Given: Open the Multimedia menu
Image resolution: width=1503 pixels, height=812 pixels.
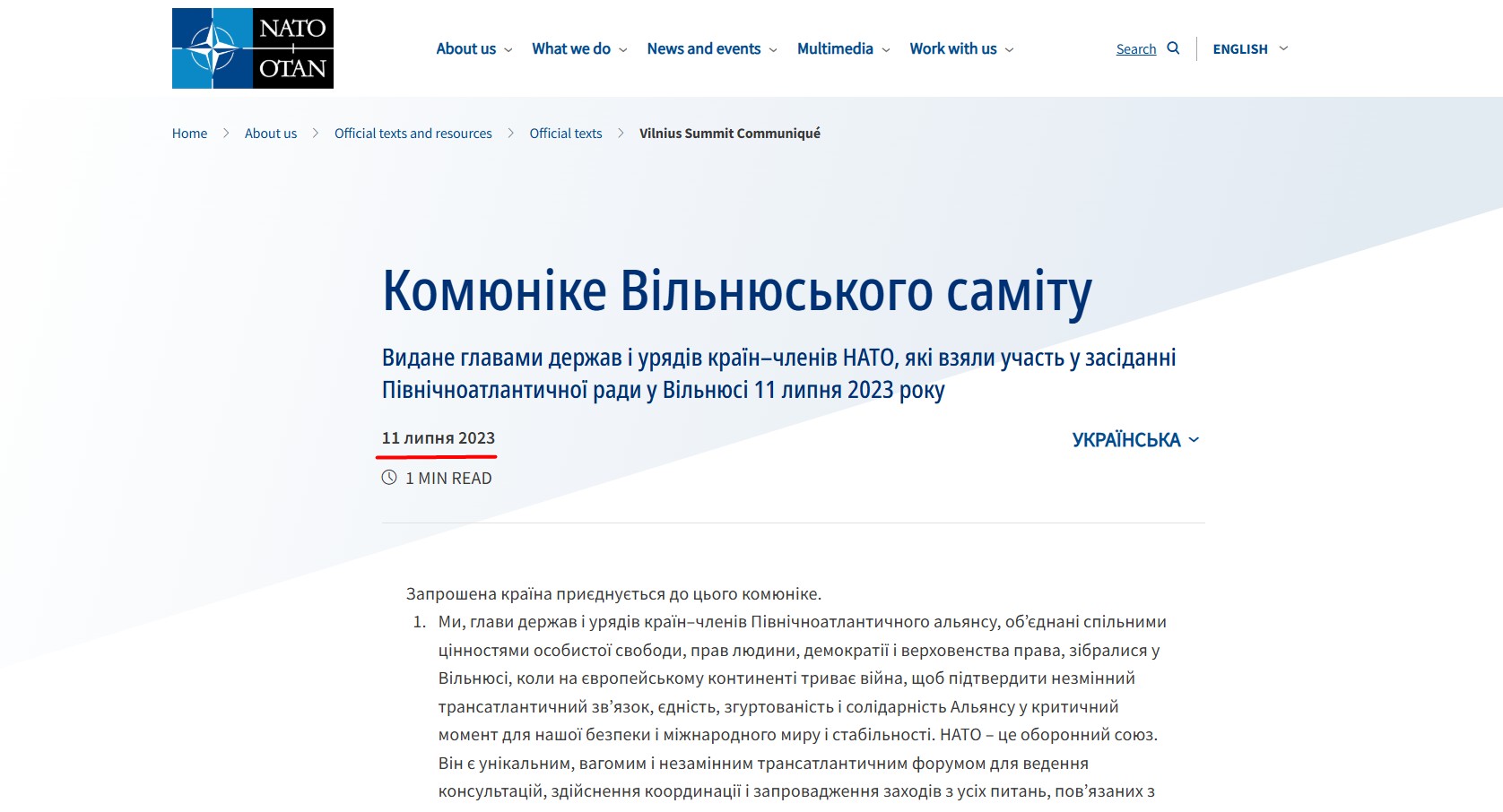Looking at the screenshot, I should click(844, 49).
